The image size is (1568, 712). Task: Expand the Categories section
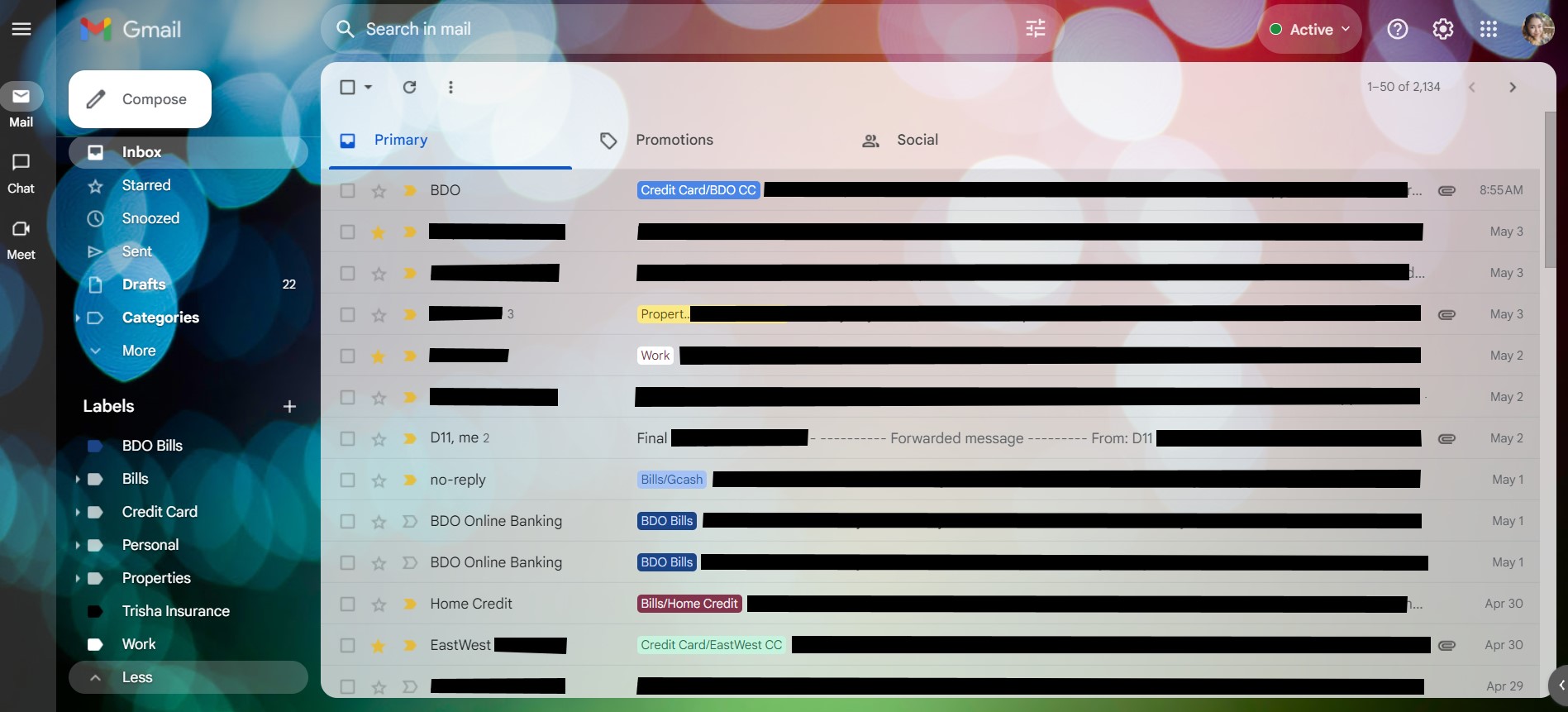pyautogui.click(x=78, y=318)
